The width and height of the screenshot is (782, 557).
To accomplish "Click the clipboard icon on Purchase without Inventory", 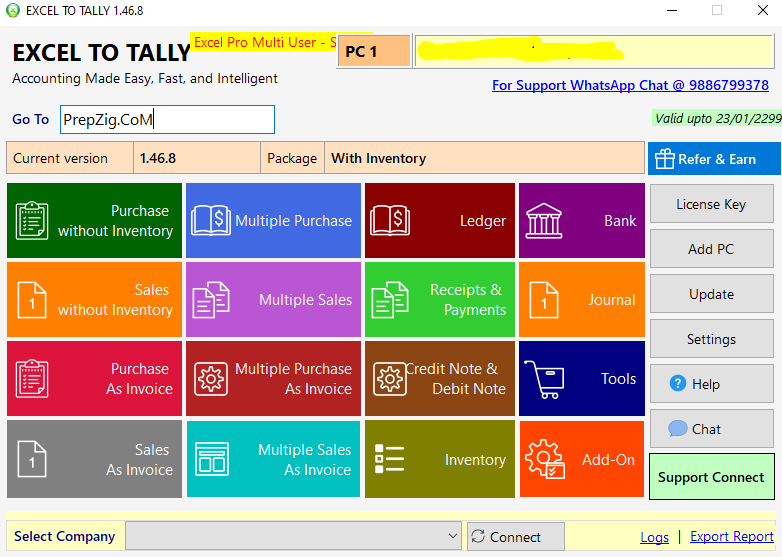I will pos(32,220).
